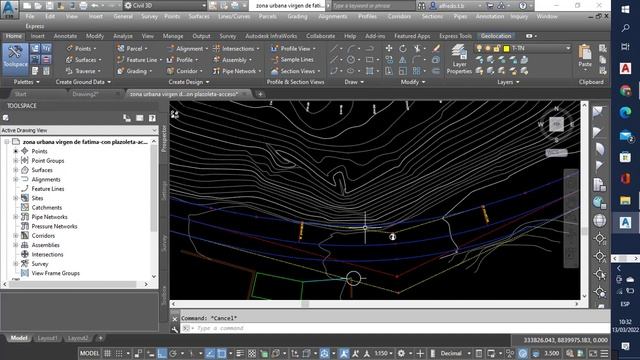Expand the Create Ground Data panel
640x360 pixels.
tap(83, 82)
